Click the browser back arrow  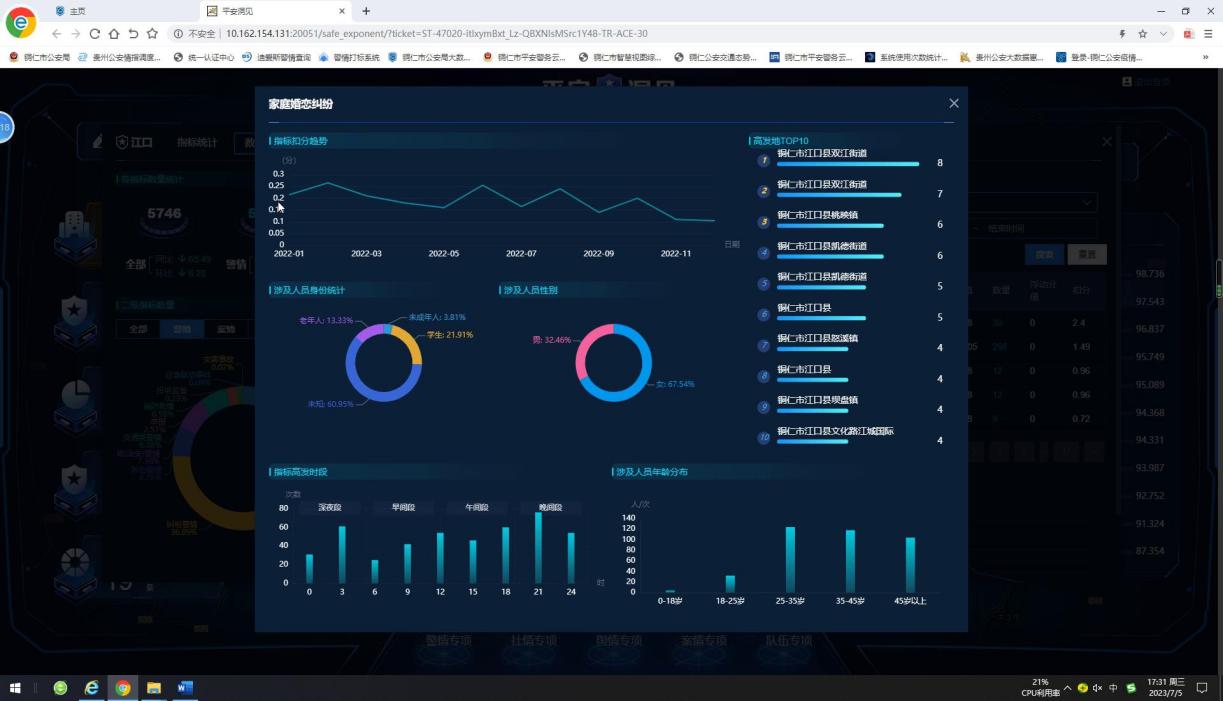tap(57, 33)
